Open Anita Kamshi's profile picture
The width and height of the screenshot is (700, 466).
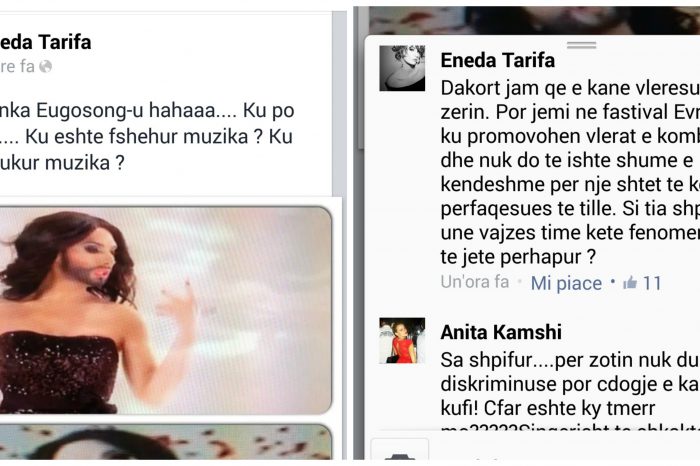pyautogui.click(x=402, y=341)
